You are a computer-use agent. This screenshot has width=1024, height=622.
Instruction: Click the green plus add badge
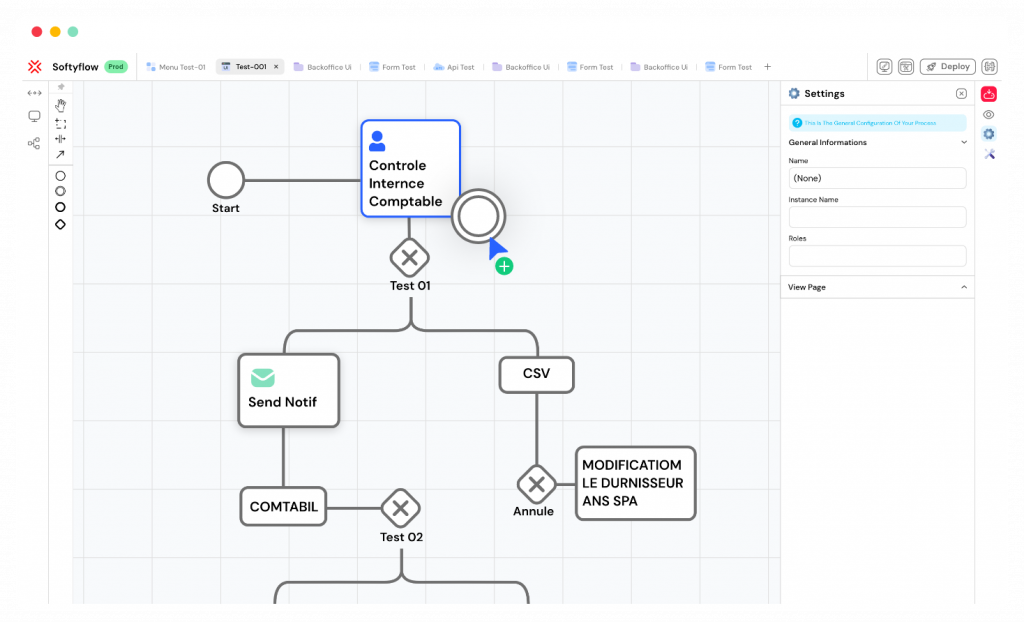pyautogui.click(x=504, y=267)
